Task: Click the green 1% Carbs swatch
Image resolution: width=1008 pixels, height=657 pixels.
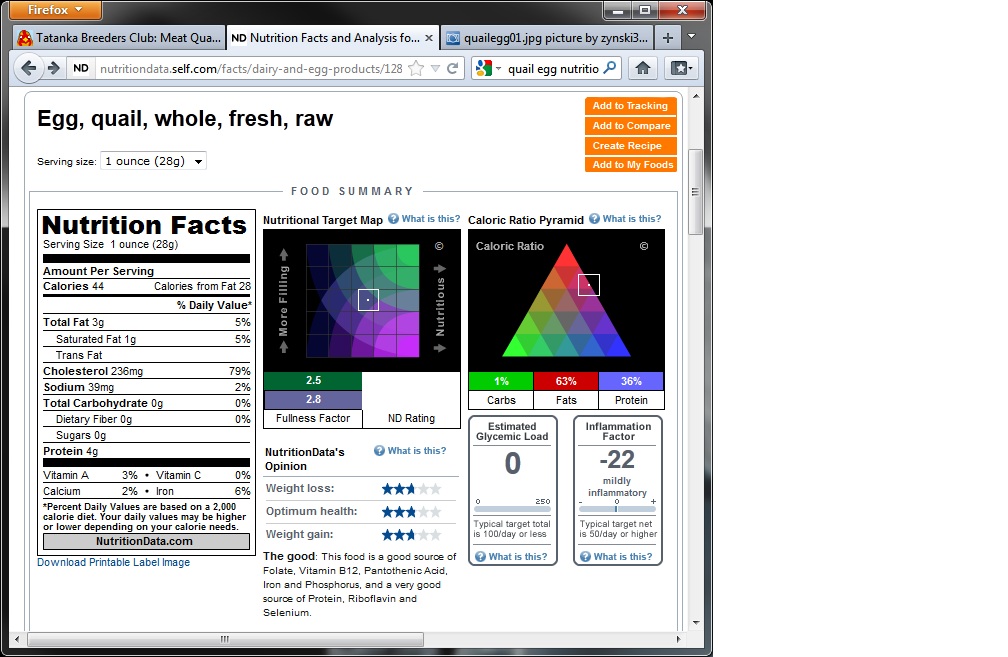Action: click(501, 381)
